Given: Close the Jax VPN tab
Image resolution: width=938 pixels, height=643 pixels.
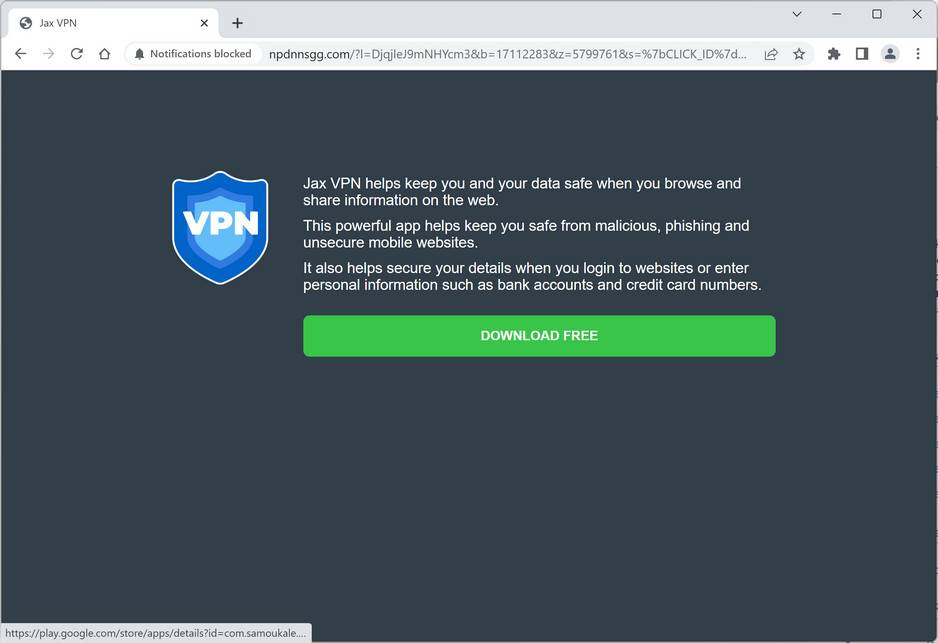Looking at the screenshot, I should pos(204,23).
